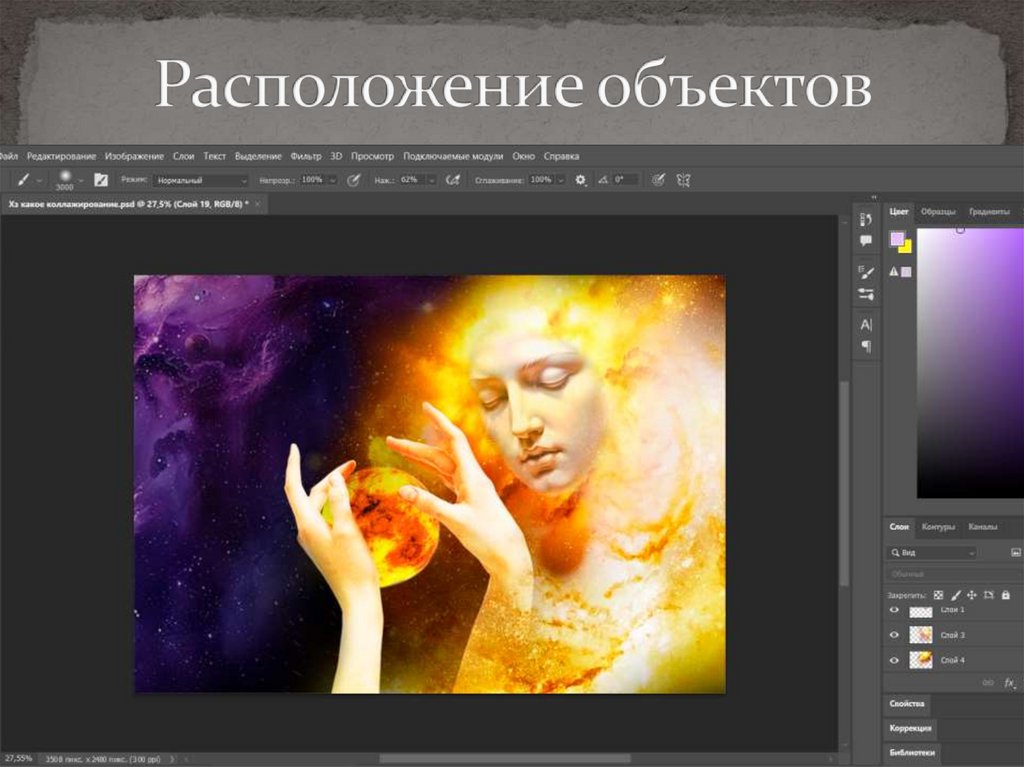Toggle visibility of Слой 1
This screenshot has width=1024, height=767.
point(893,611)
